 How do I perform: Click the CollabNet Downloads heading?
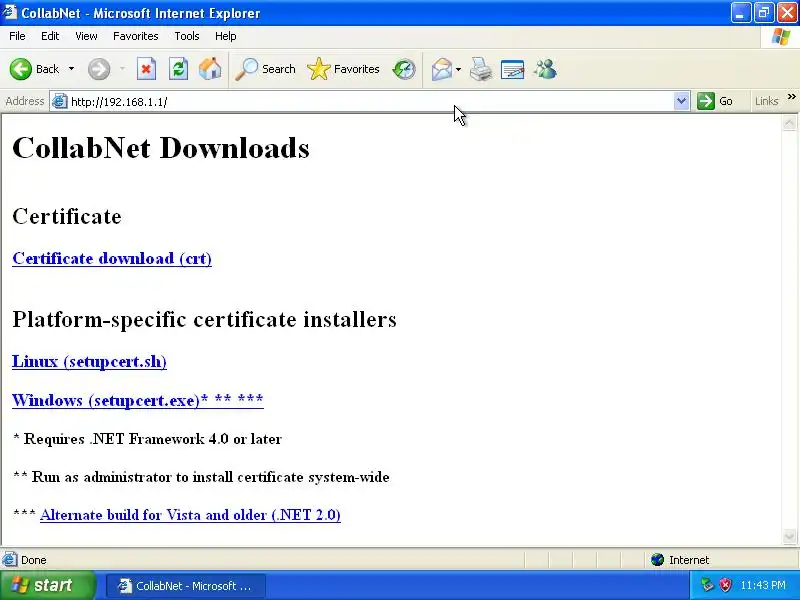pos(161,148)
